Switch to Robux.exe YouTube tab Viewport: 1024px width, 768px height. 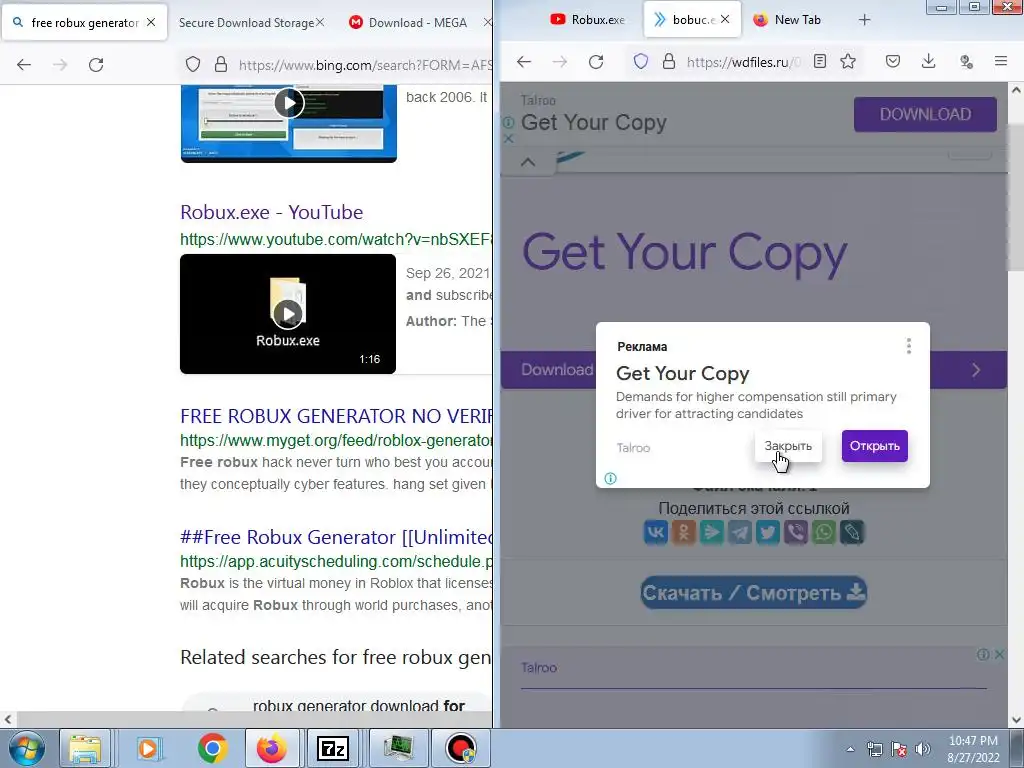click(588, 20)
